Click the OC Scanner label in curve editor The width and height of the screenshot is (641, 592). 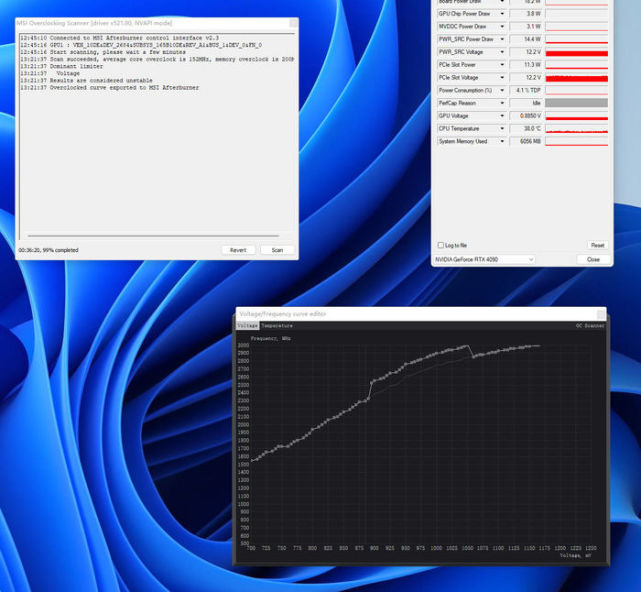pos(590,325)
